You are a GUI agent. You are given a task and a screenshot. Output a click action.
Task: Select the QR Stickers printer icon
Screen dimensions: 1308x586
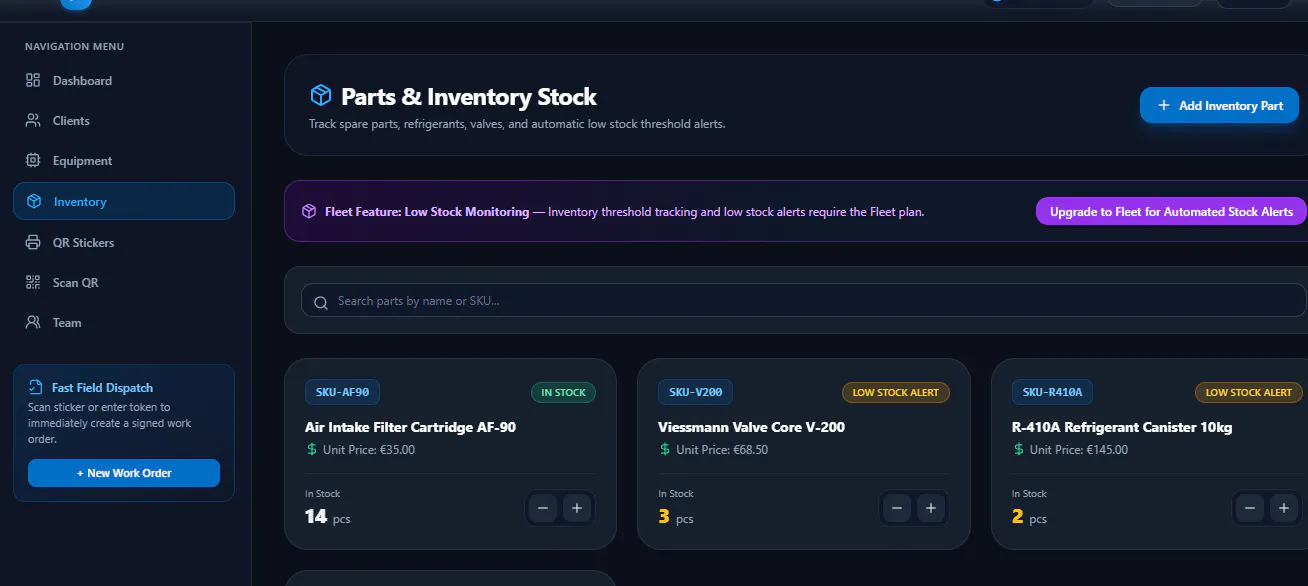pyautogui.click(x=33, y=243)
